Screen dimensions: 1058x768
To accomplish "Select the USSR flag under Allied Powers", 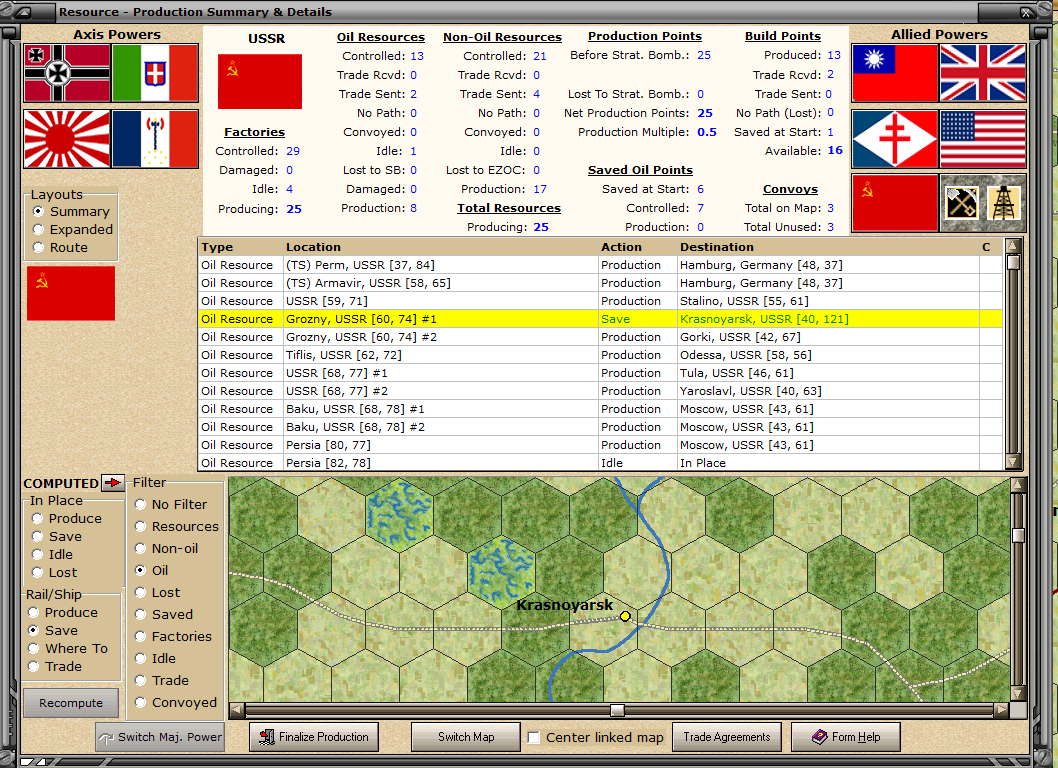I will [895, 203].
